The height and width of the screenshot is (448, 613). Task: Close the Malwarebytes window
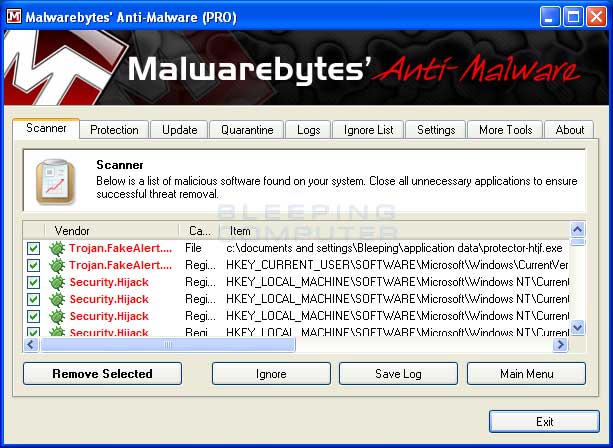tap(597, 17)
